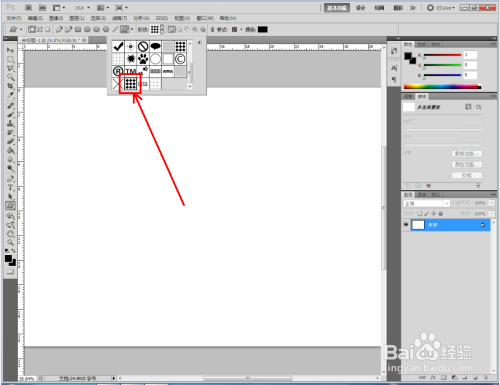
Task: Open the 滤镜(T) menu
Action: 119,18
